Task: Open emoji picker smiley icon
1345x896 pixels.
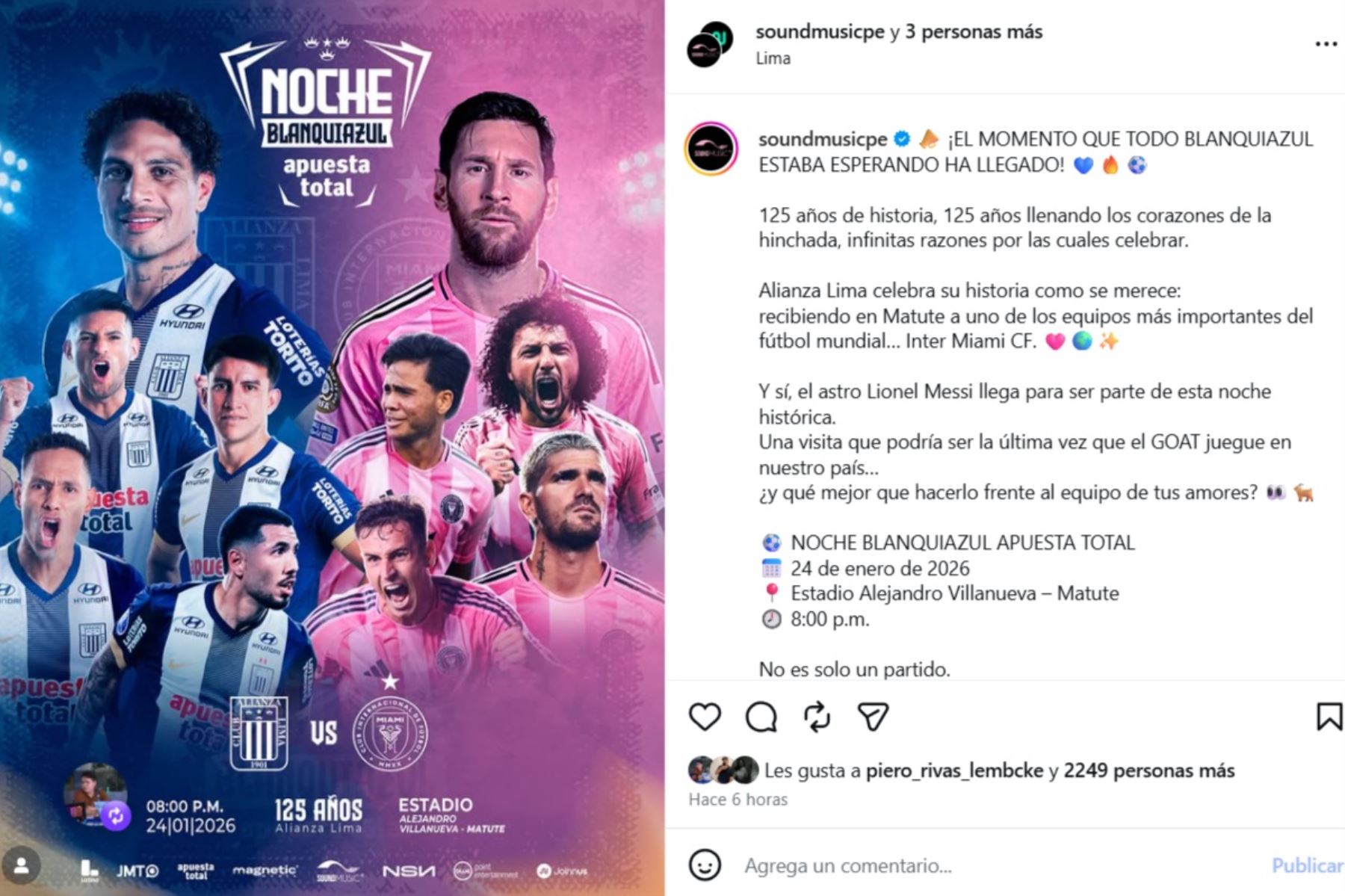Action: (705, 865)
